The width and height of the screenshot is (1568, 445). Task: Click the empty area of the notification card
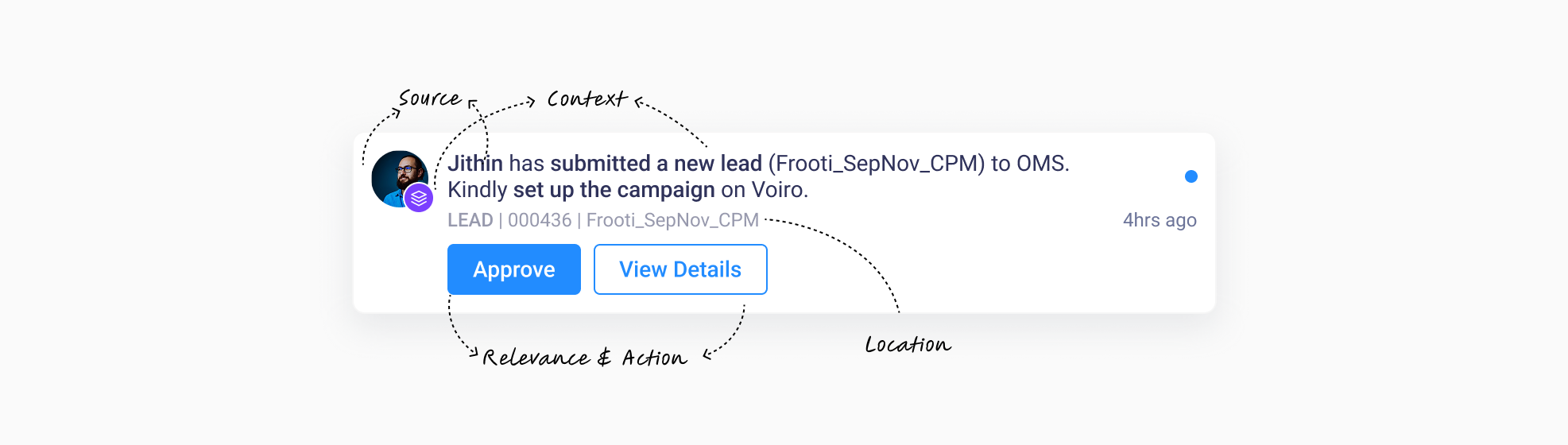click(x=954, y=270)
